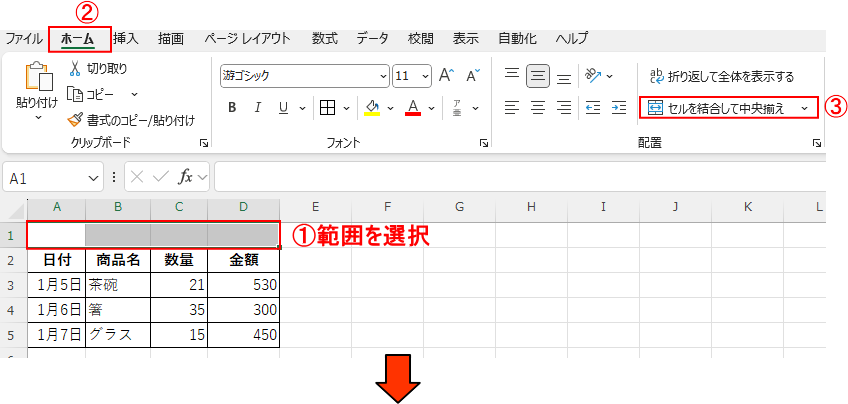Click the phonetic guide (furigana) icon
Viewport: 848px width, 404px height.
coord(456,108)
